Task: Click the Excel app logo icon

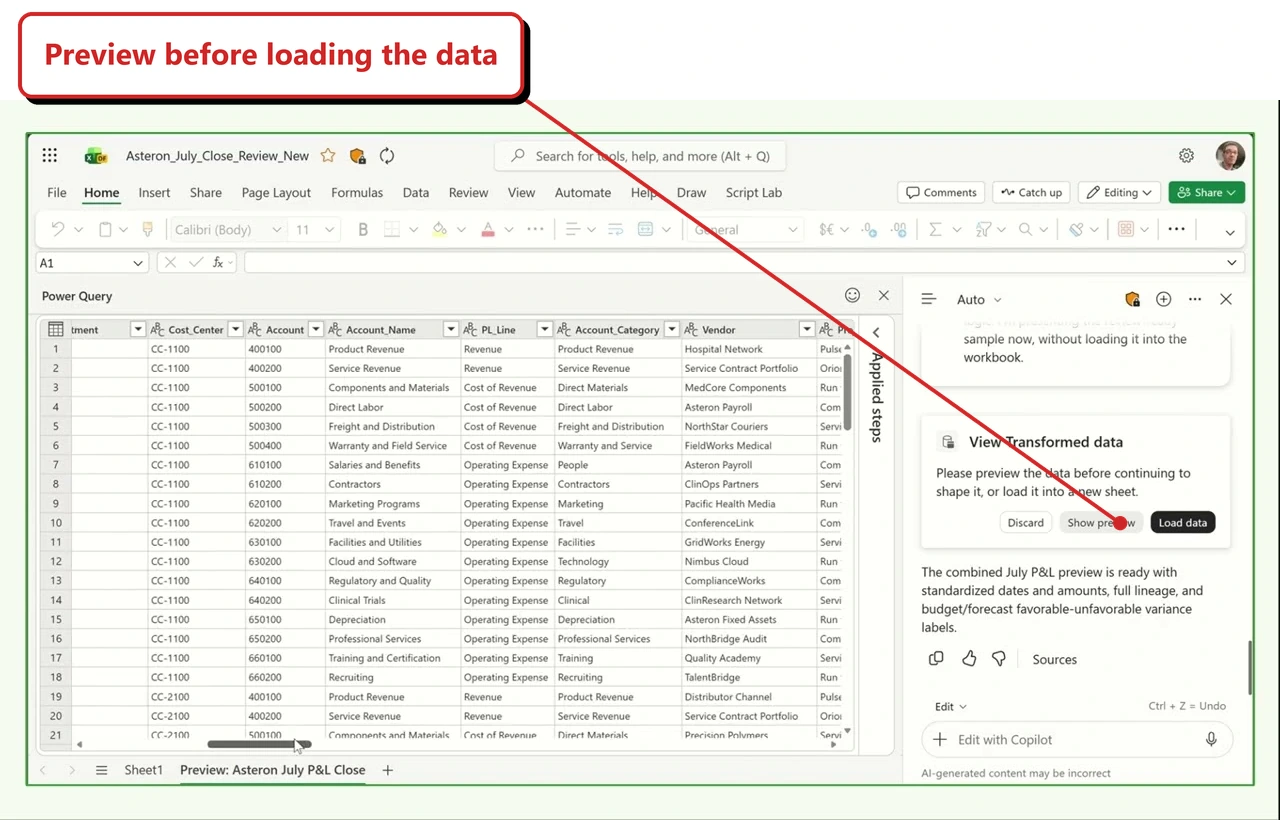Action: 96,156
